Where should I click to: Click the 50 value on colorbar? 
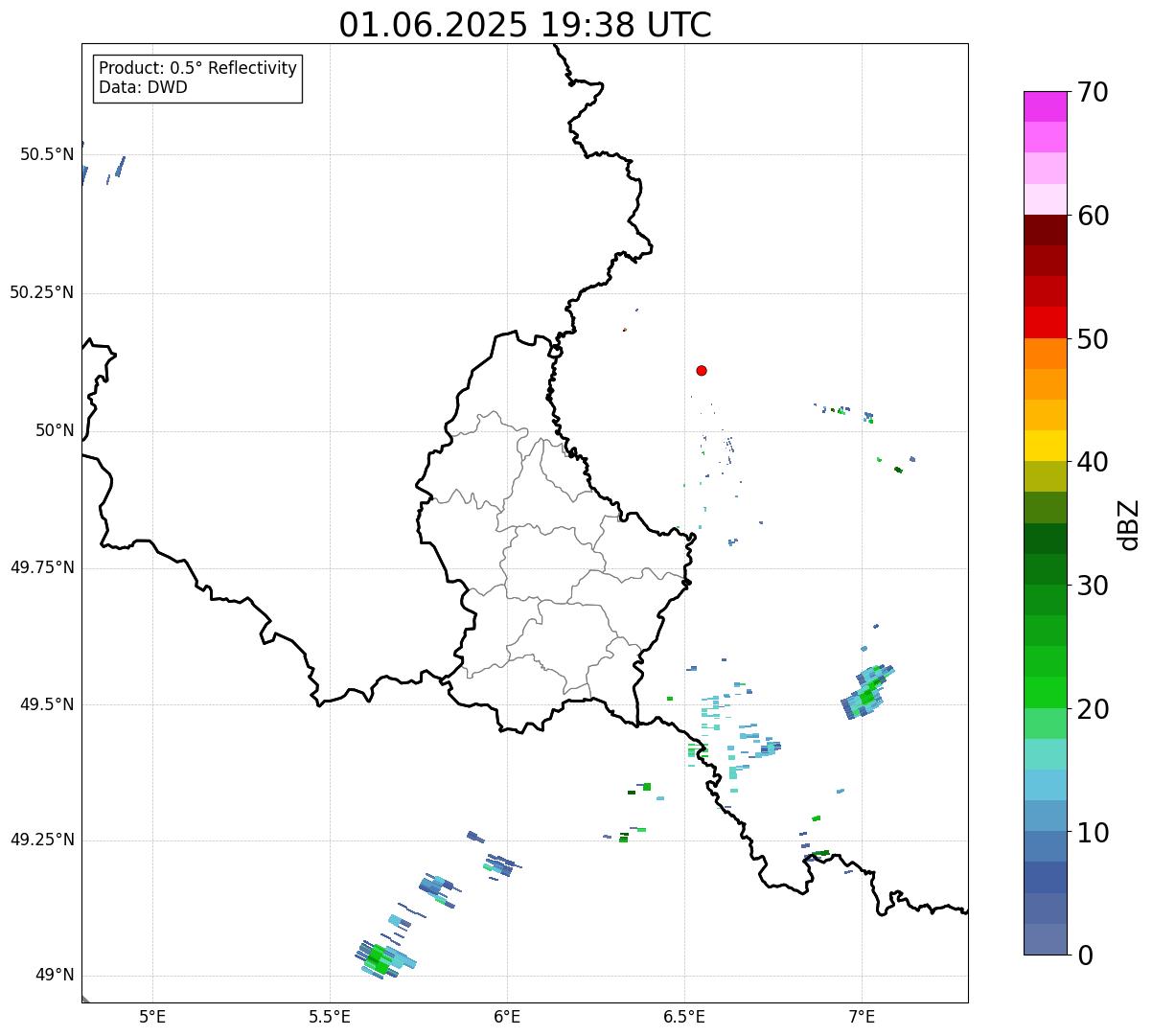(1093, 339)
